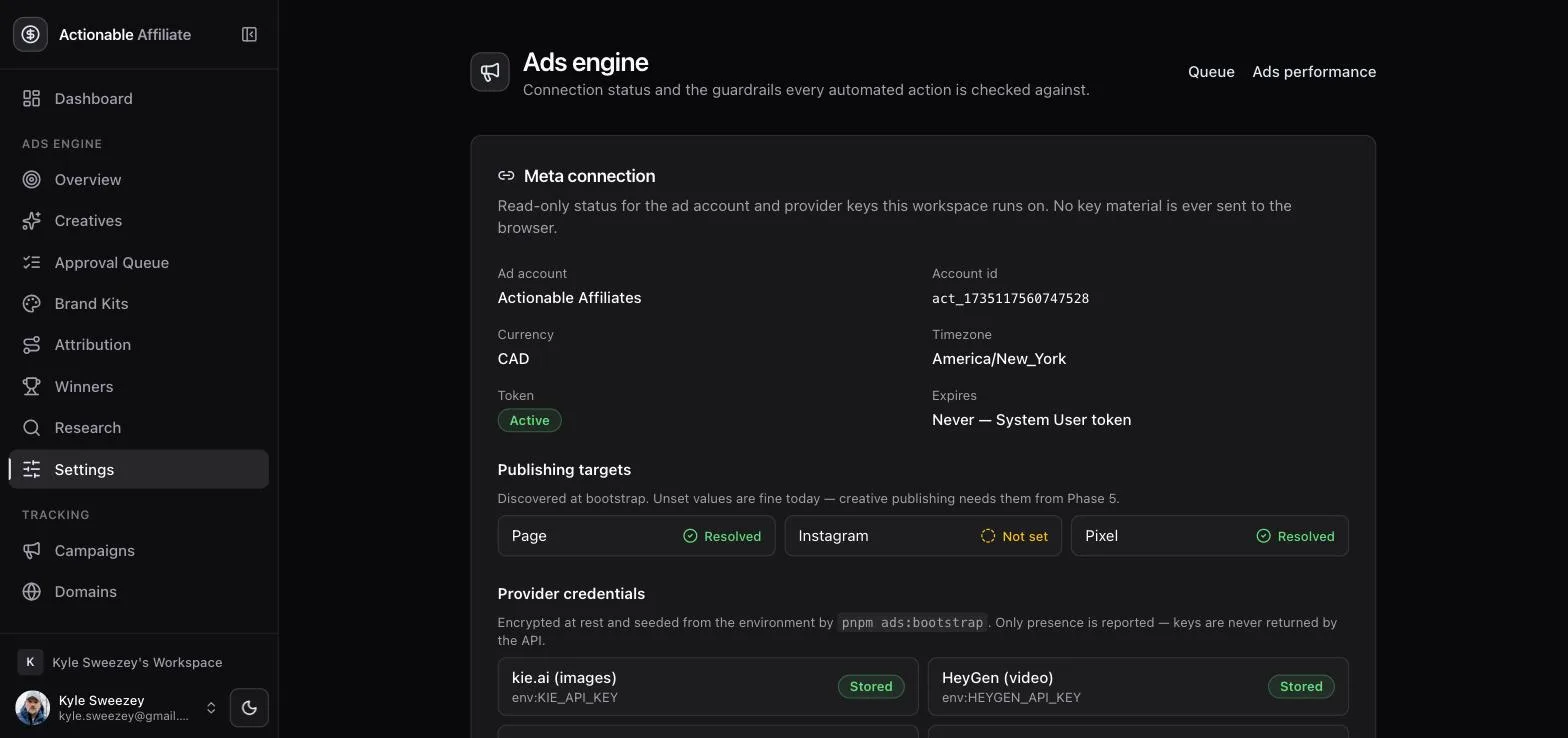1568x738 pixels.
Task: Toggle dark mode with the moon button
Action: coord(249,708)
